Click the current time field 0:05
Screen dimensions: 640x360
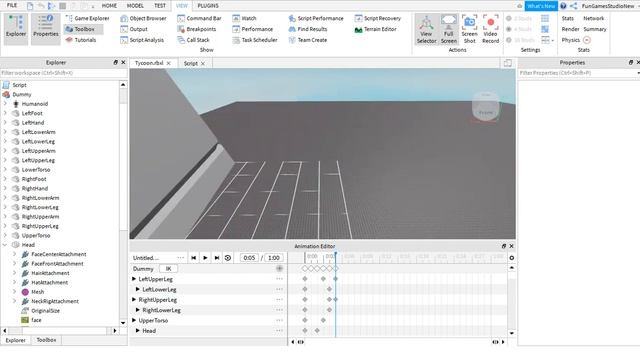[x=249, y=258]
